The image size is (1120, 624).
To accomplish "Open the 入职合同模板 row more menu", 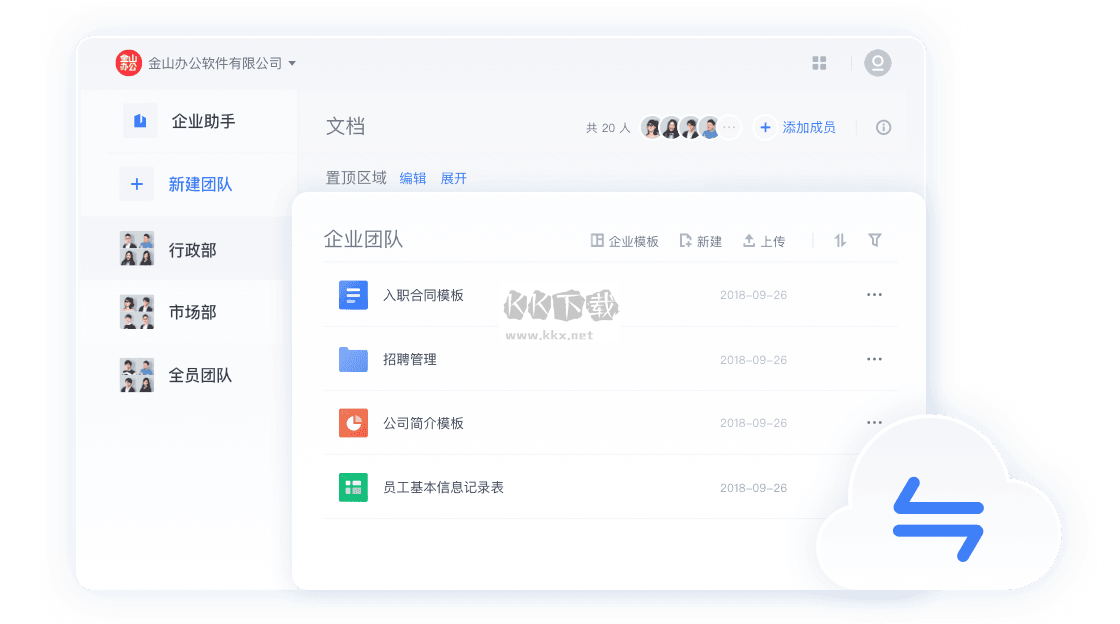I will click(x=875, y=294).
